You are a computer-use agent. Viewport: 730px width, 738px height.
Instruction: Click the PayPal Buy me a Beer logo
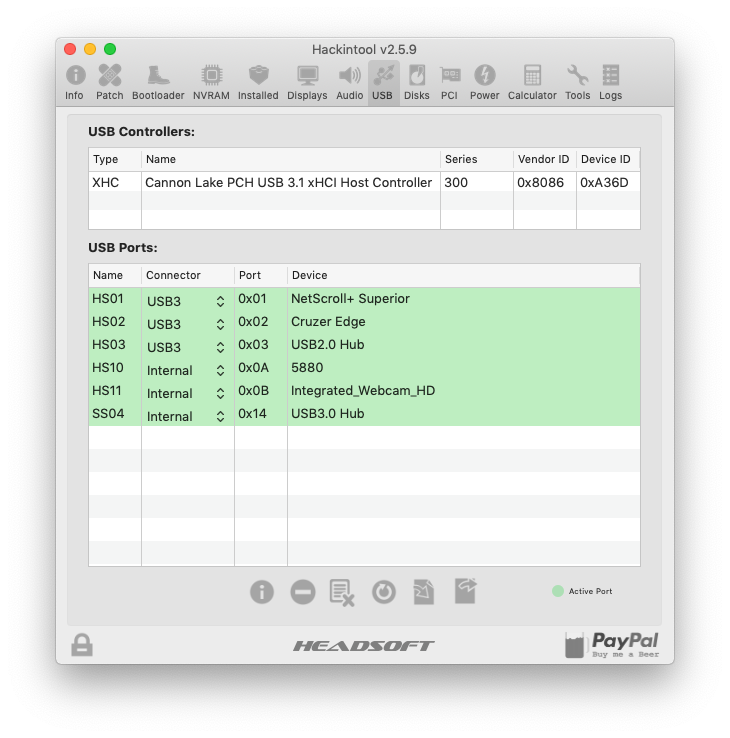click(x=612, y=645)
